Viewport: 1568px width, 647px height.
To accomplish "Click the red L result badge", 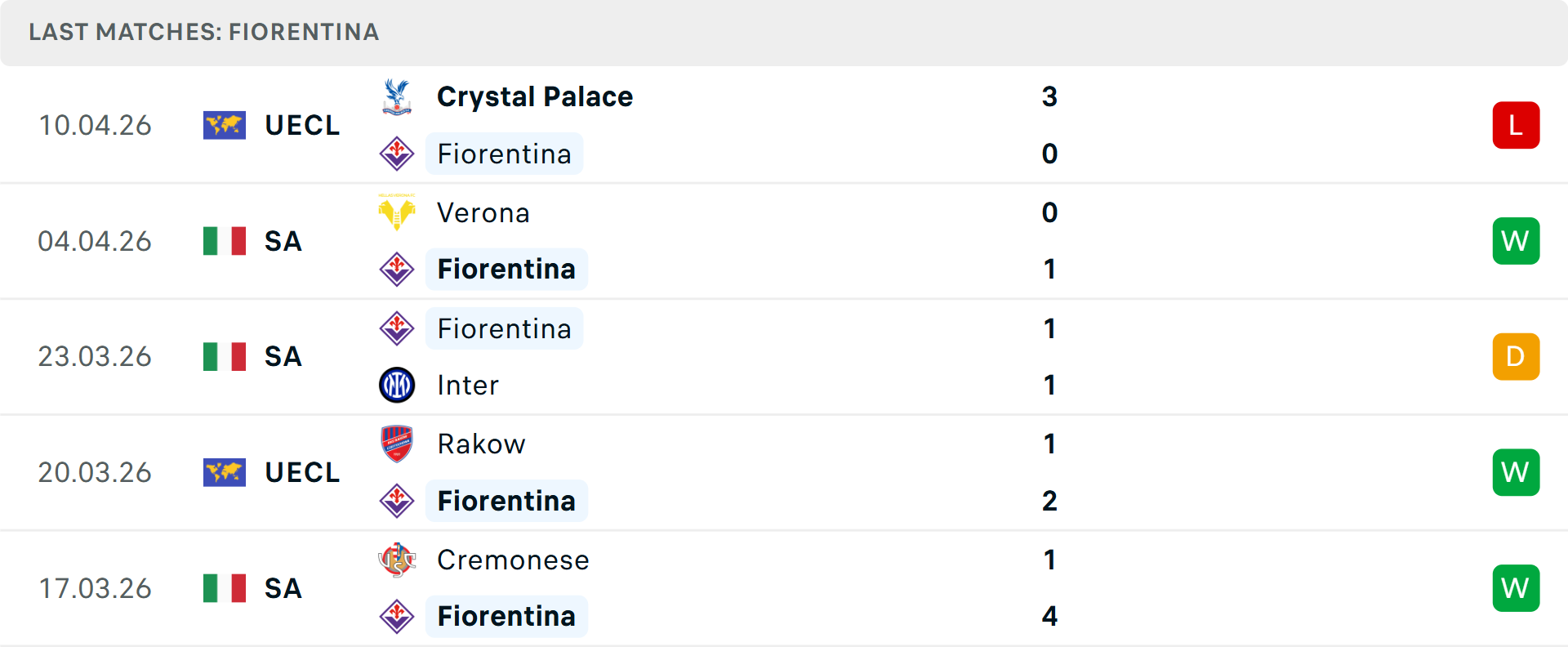I will [1515, 125].
